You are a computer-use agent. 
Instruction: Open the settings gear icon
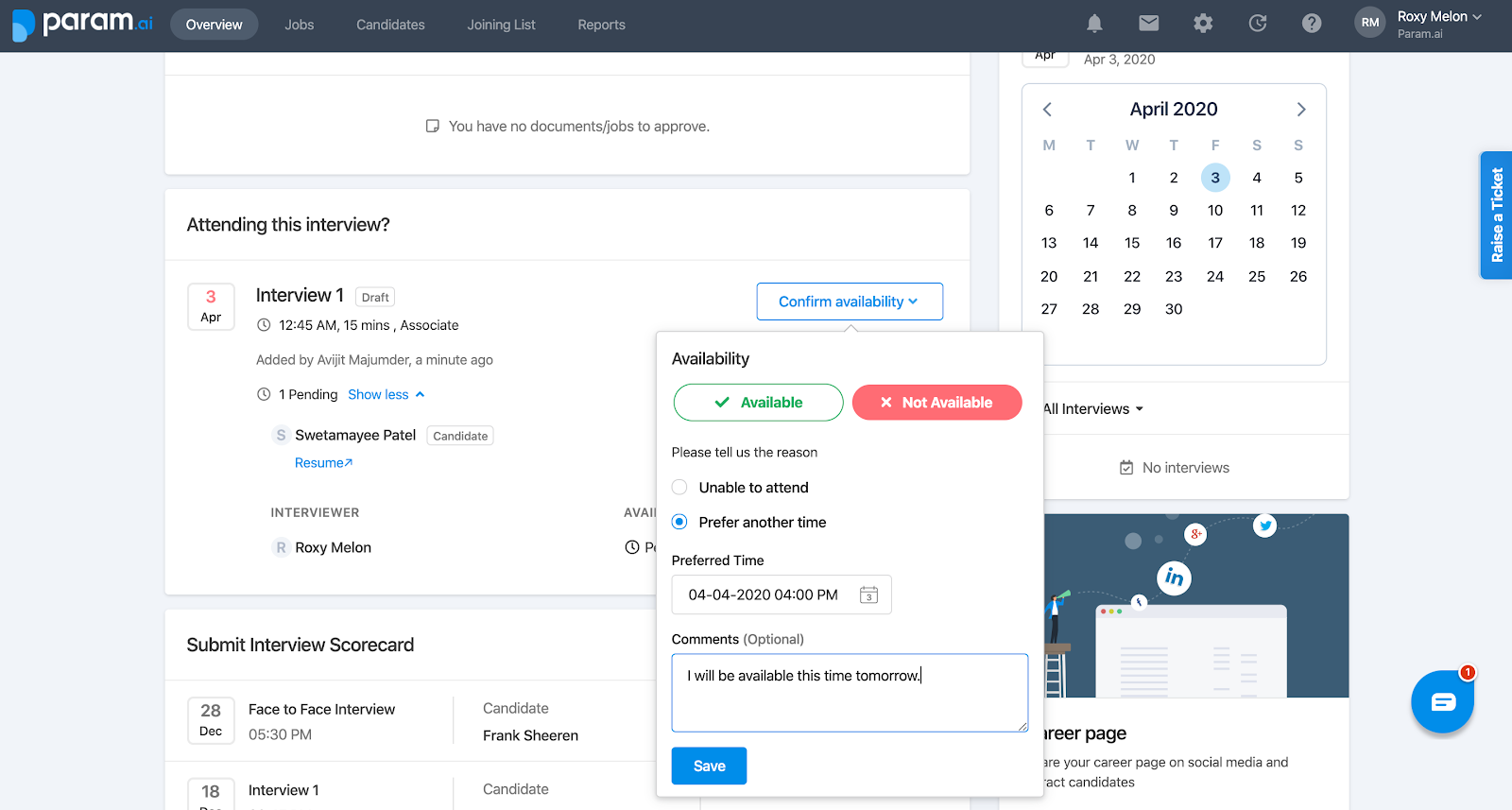(x=1203, y=24)
